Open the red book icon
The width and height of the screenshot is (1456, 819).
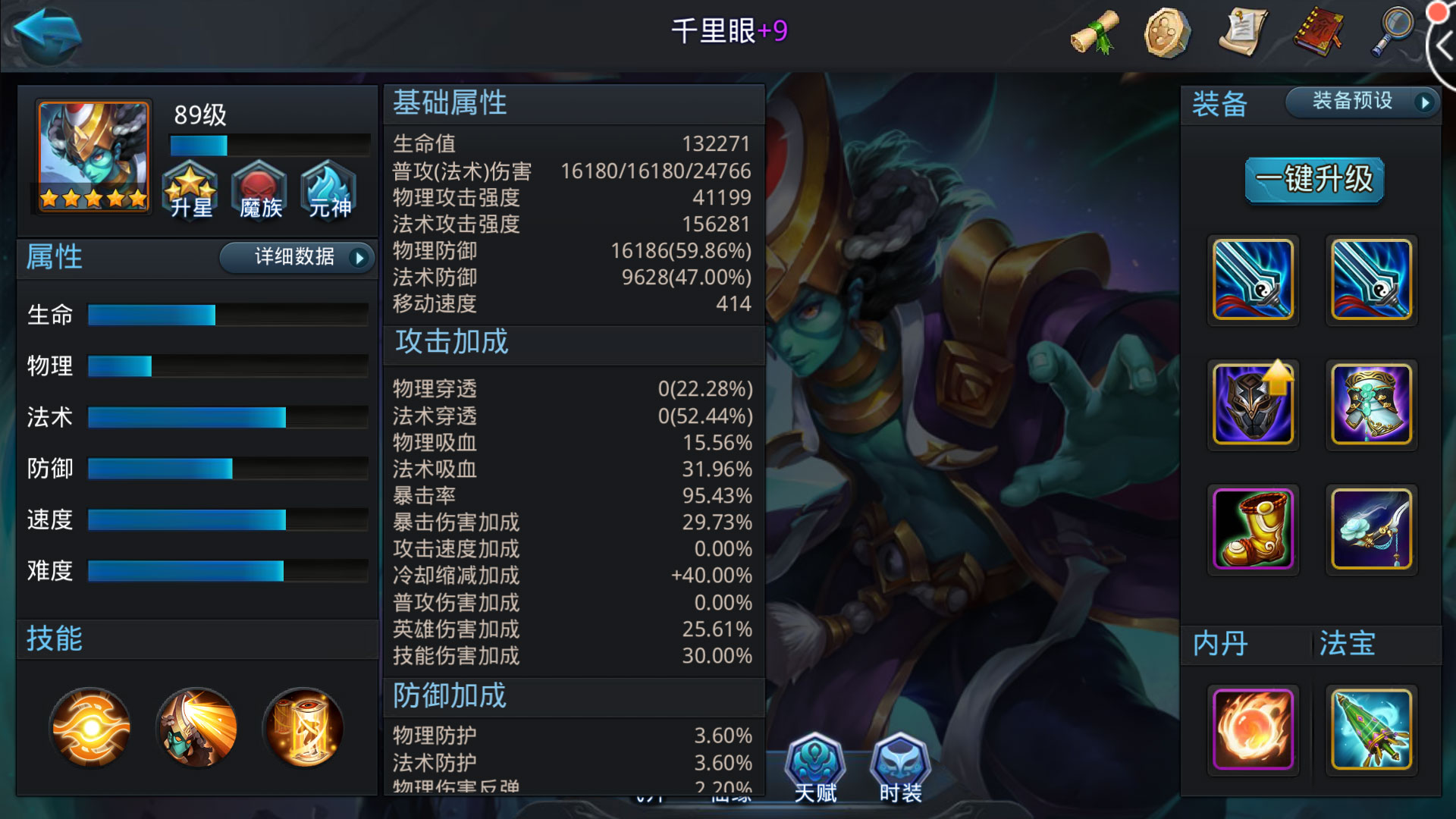click(x=1319, y=32)
